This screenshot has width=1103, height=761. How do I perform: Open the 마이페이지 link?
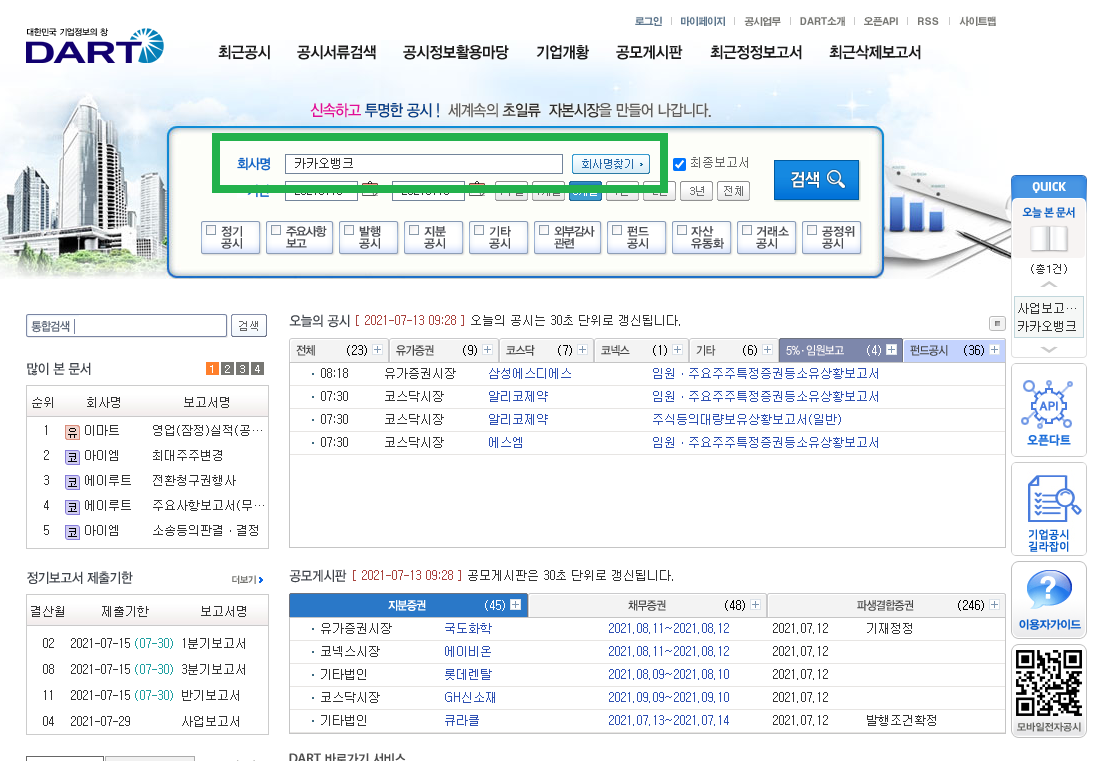click(x=702, y=21)
